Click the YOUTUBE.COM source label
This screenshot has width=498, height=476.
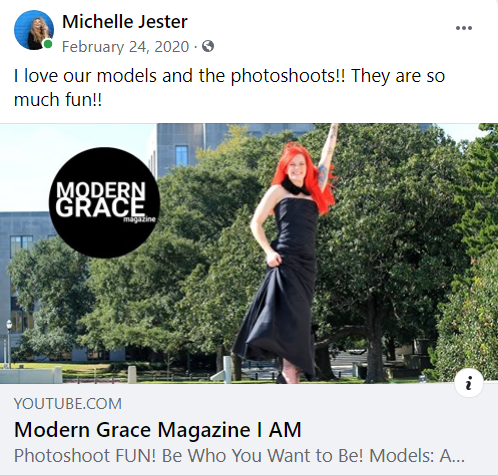68,404
